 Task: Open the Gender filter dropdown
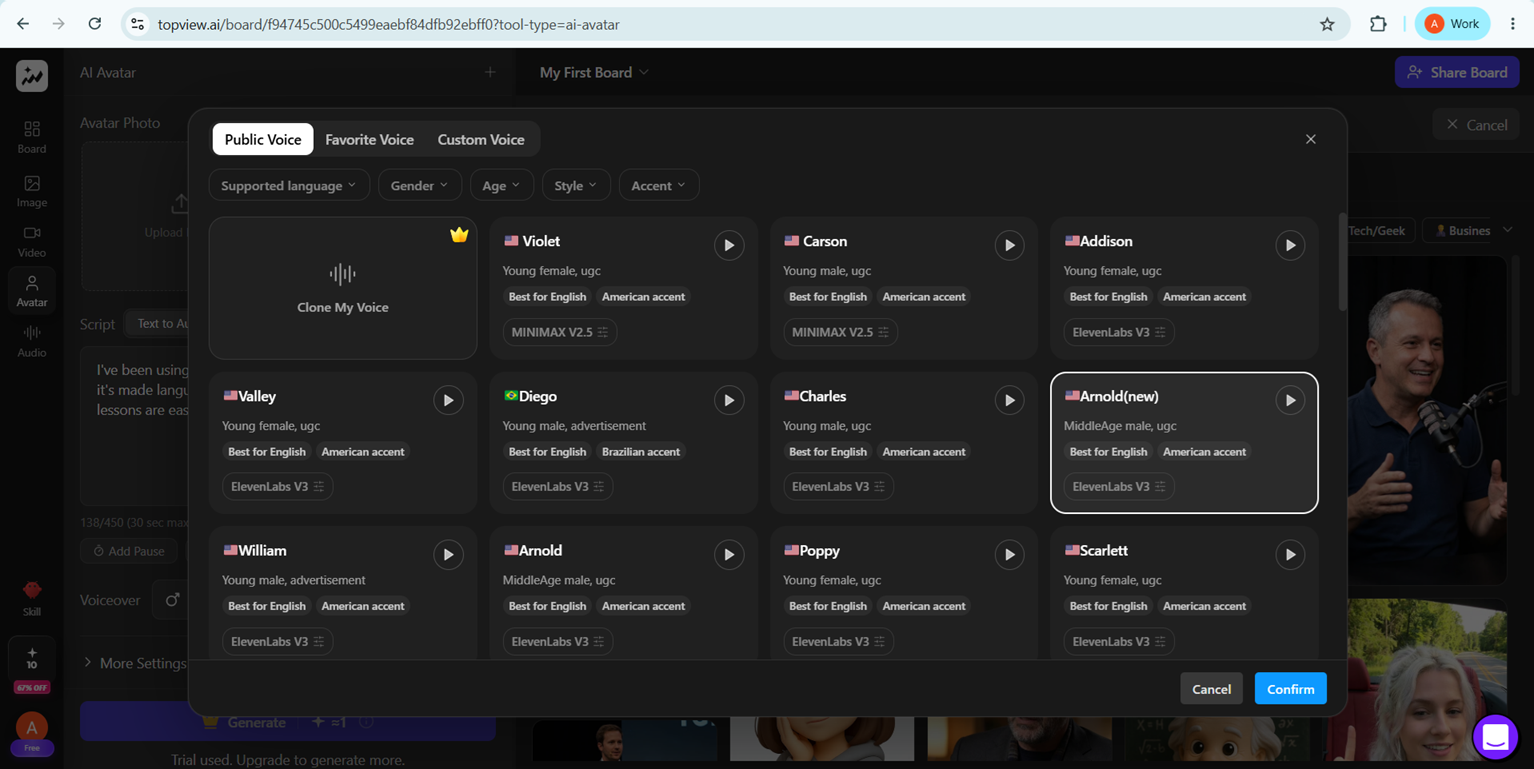pyautogui.click(x=419, y=185)
